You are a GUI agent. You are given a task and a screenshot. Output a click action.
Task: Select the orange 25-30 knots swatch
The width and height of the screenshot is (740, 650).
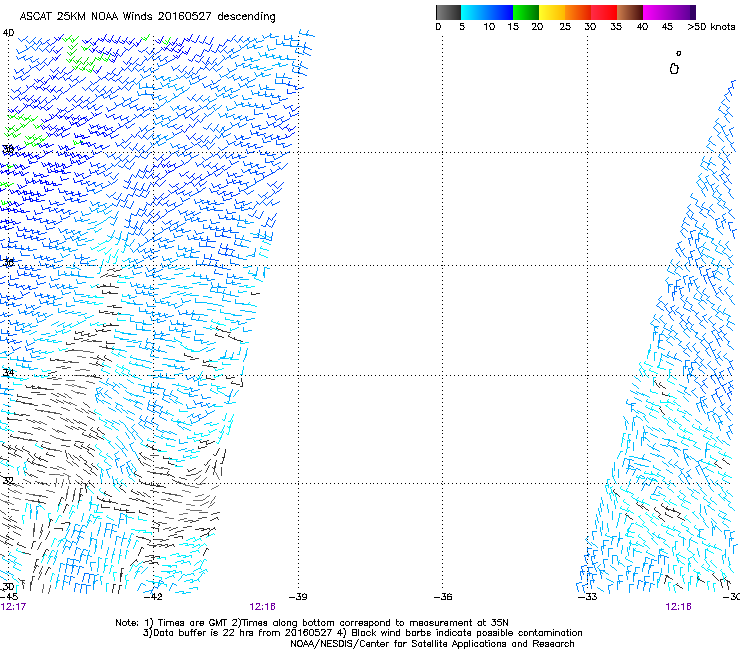[578, 12]
